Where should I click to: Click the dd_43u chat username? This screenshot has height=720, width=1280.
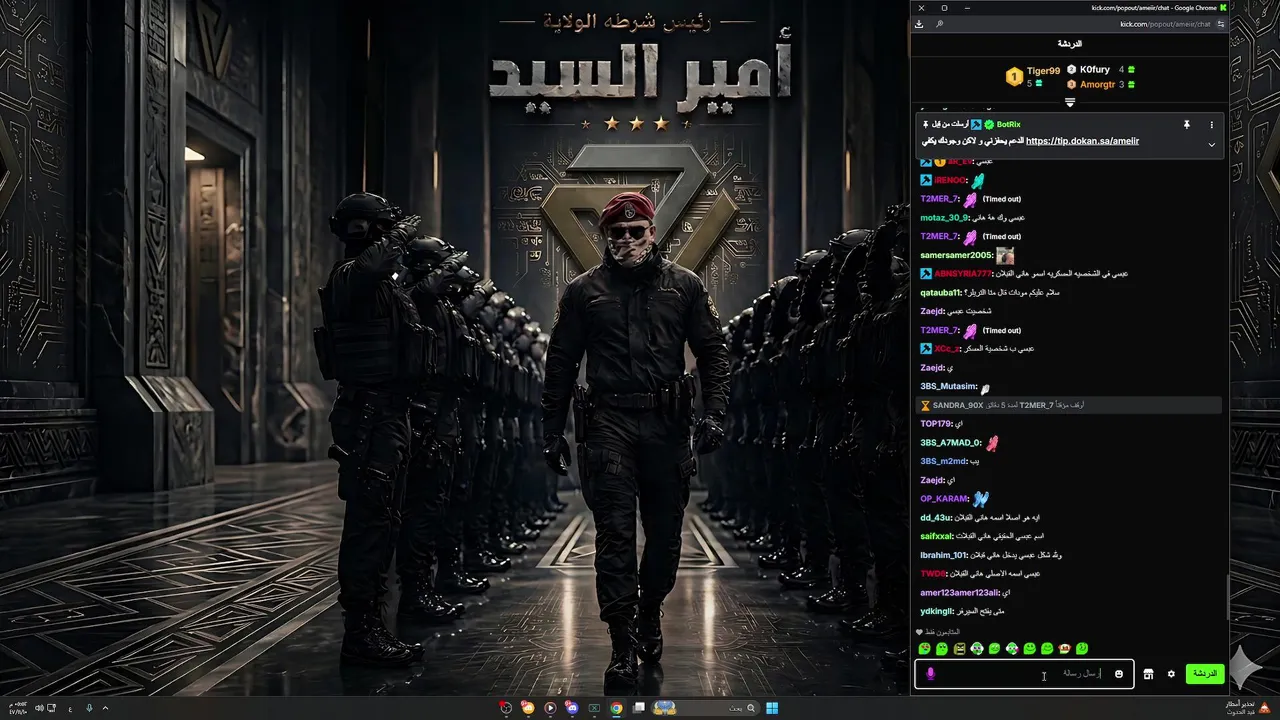coord(935,518)
